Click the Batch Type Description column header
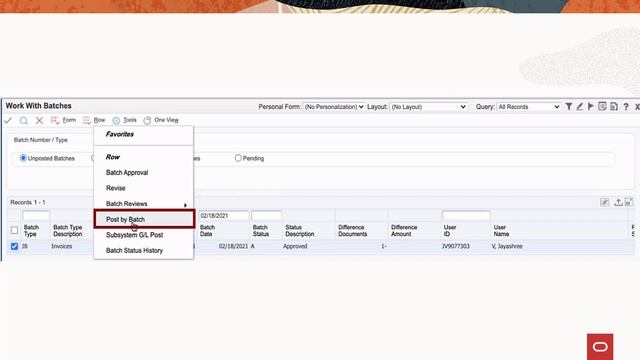This screenshot has height=360, width=640. [x=68, y=231]
